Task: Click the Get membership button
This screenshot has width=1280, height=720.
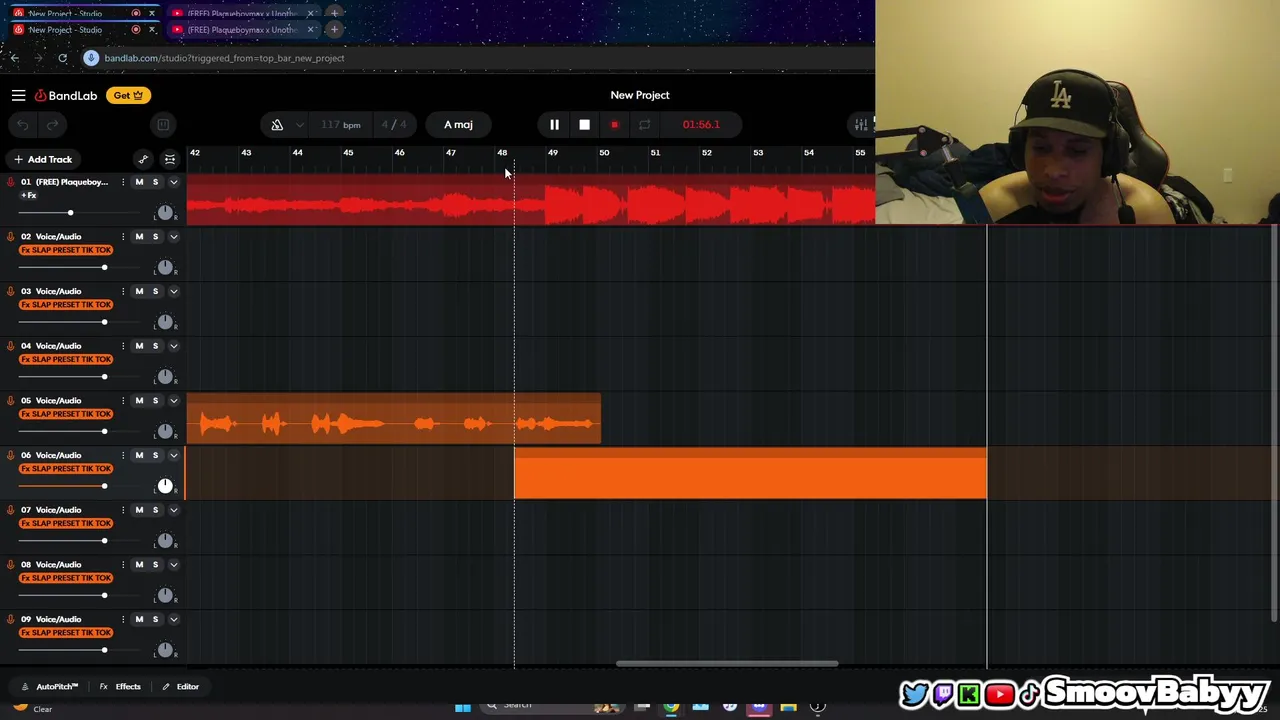Action: 128,95
